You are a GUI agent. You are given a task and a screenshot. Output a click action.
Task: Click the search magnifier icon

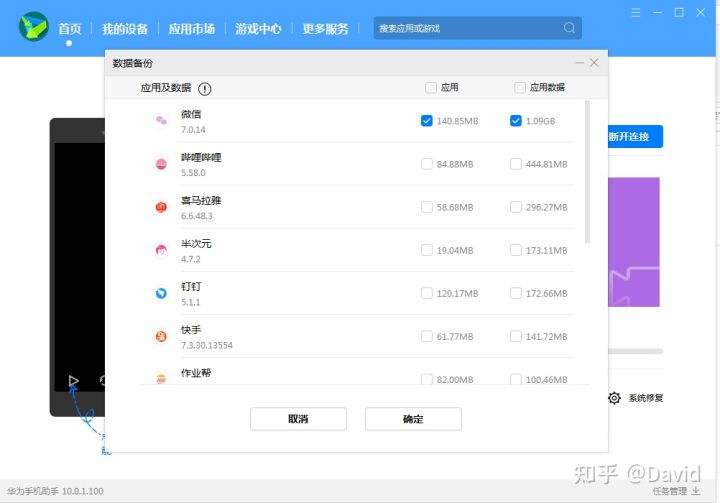click(x=569, y=28)
